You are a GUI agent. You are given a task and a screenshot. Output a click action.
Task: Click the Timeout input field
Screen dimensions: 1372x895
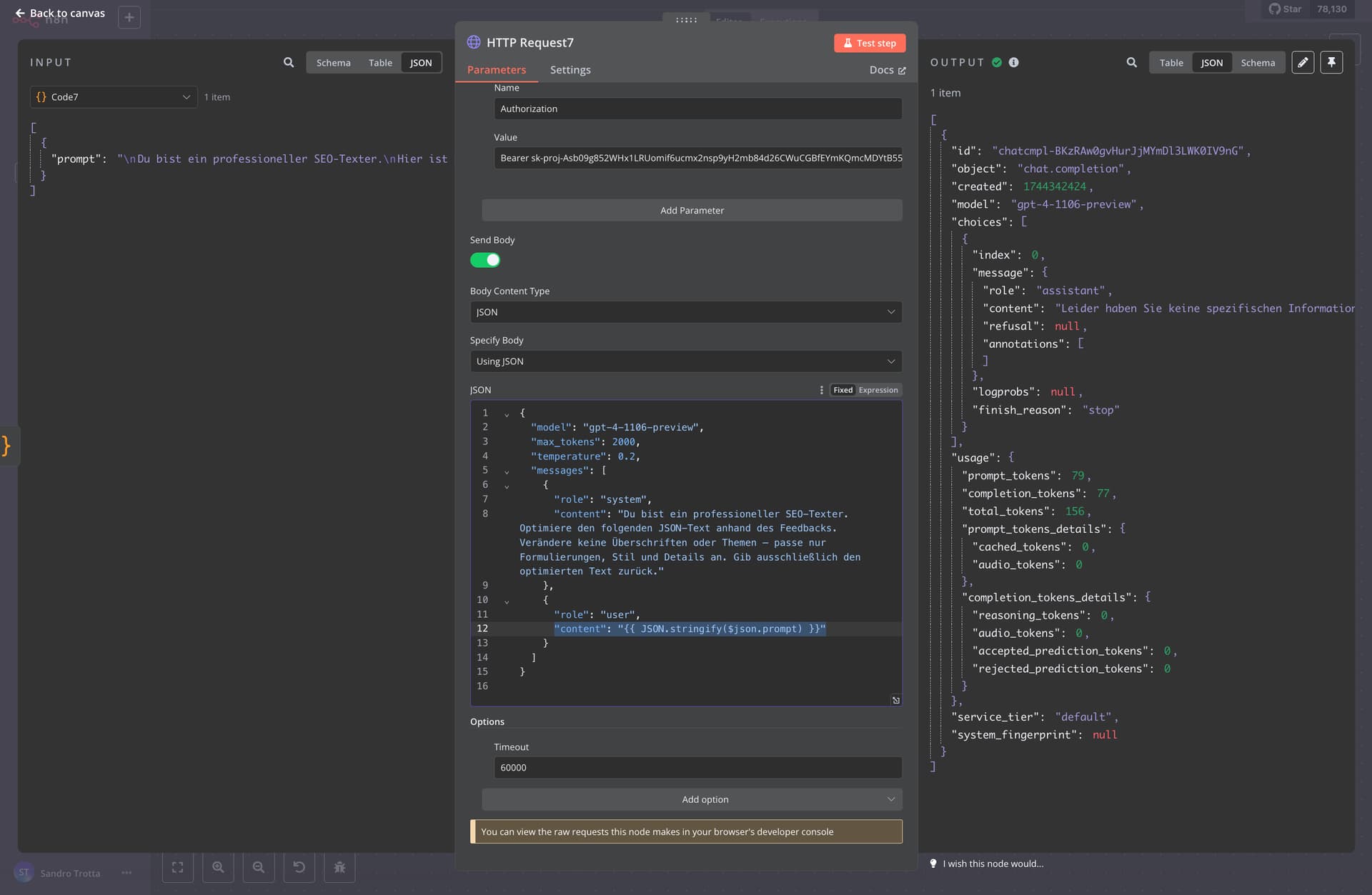point(697,768)
